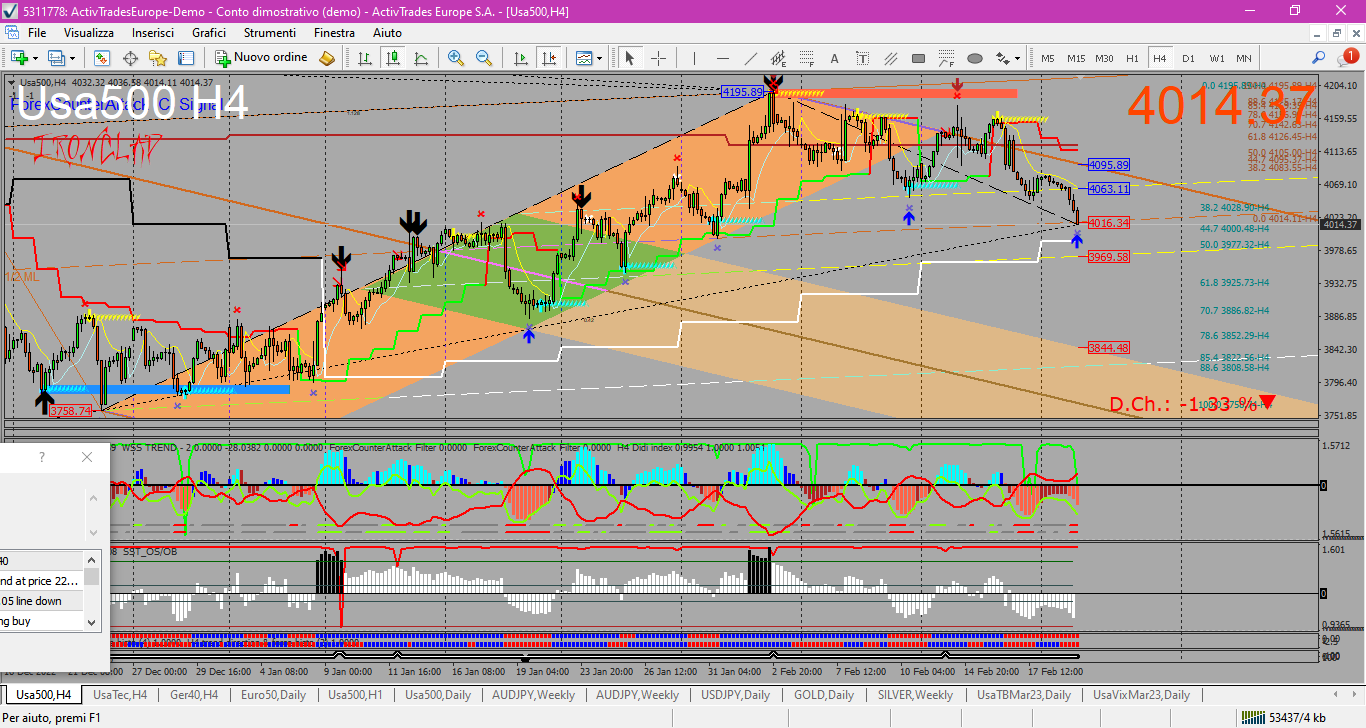The width and height of the screenshot is (1366, 728).
Task: Select the M30 timeframe button
Action: [1104, 58]
